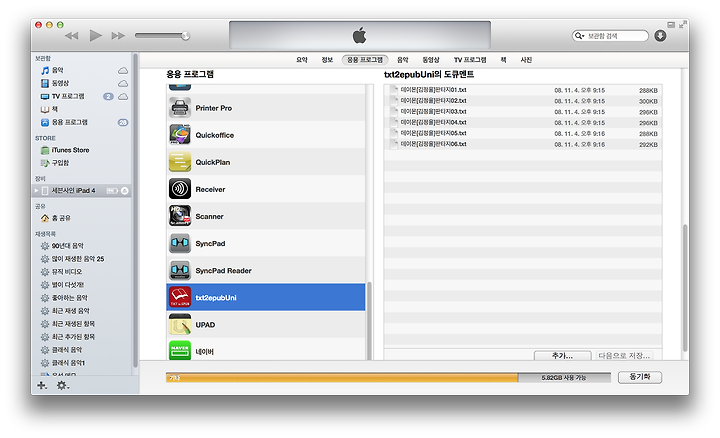Select QuickPlan app
The image size is (720, 438).
pos(266,162)
